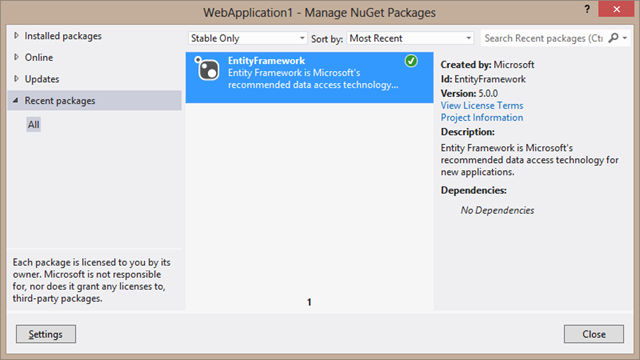Collapse the Recent packages node
The image size is (640, 360).
pos(16,100)
